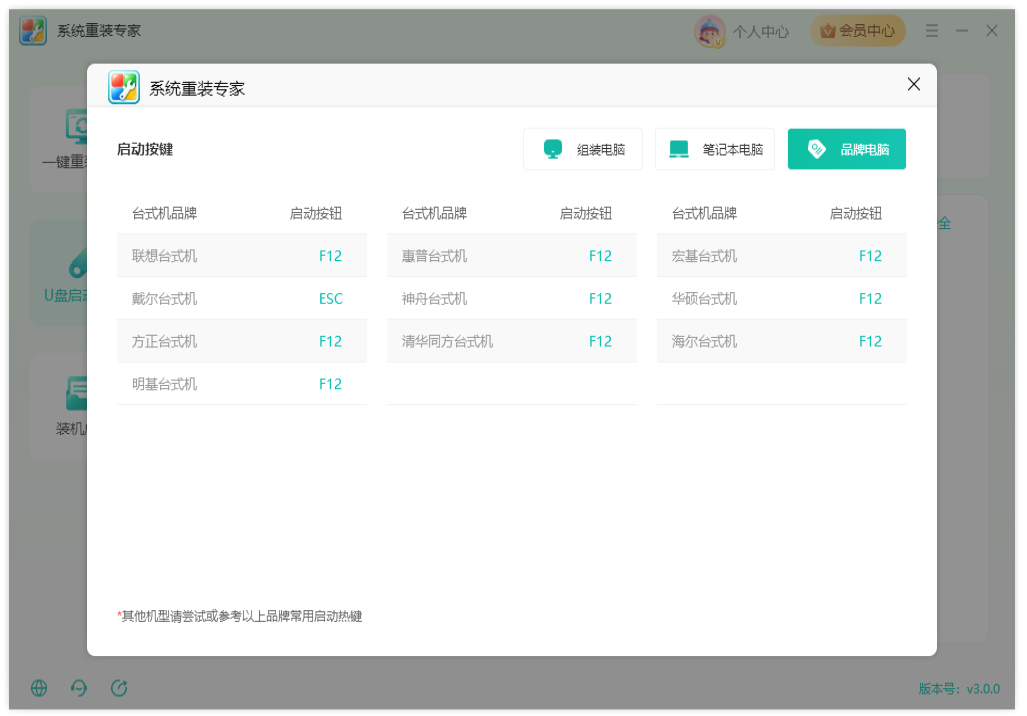Image resolution: width=1027 pixels, height=716 pixels.
Task: Select the 宏基台式机 row
Action: point(782,255)
